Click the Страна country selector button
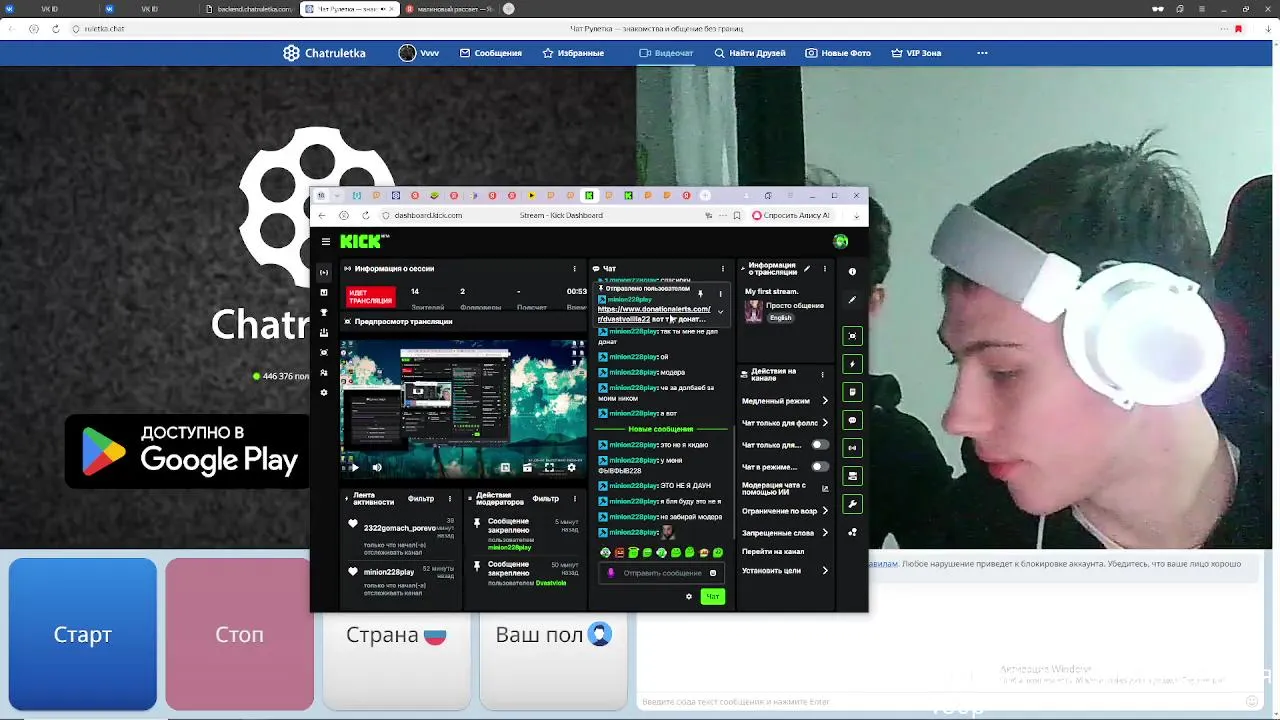Image resolution: width=1280 pixels, height=720 pixels. tap(396, 634)
